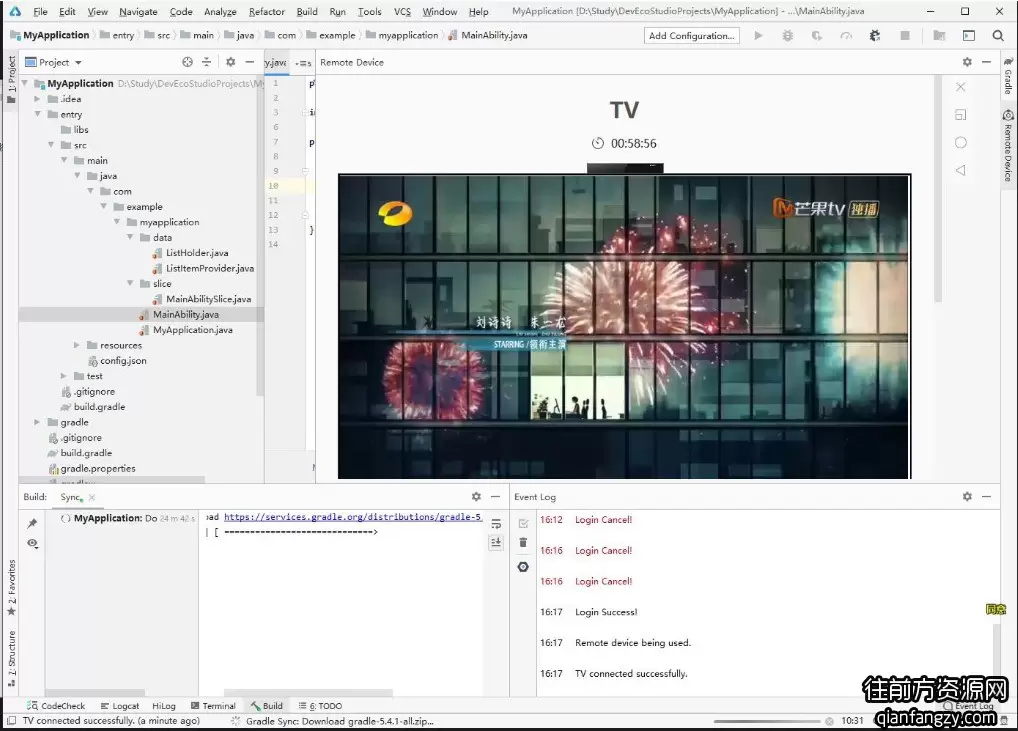Screen dimensions: 1018x731
Task: Hide the Project panel with the minus icon
Action: 249,62
